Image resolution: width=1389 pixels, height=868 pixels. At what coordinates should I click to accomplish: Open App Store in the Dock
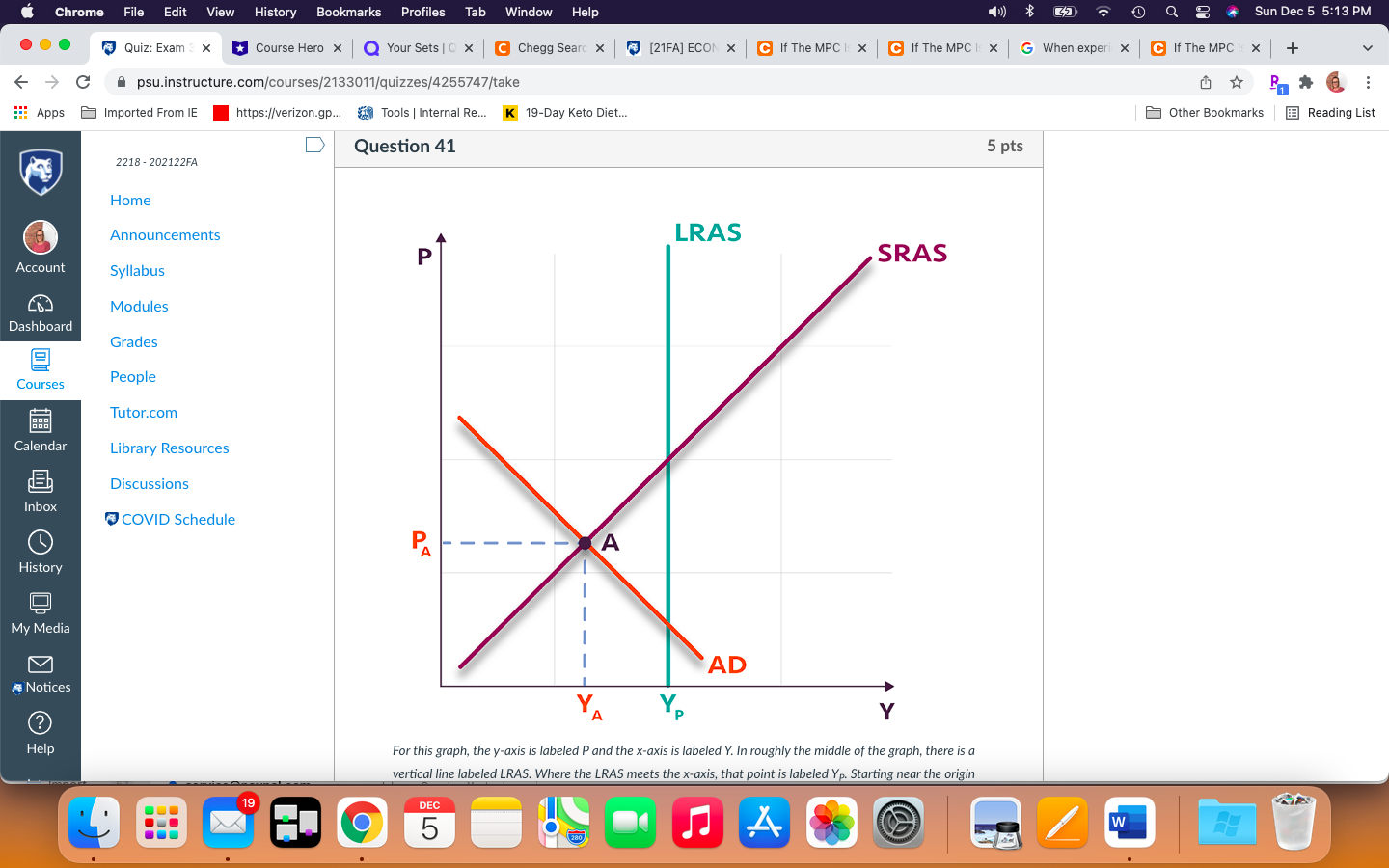pos(765,823)
